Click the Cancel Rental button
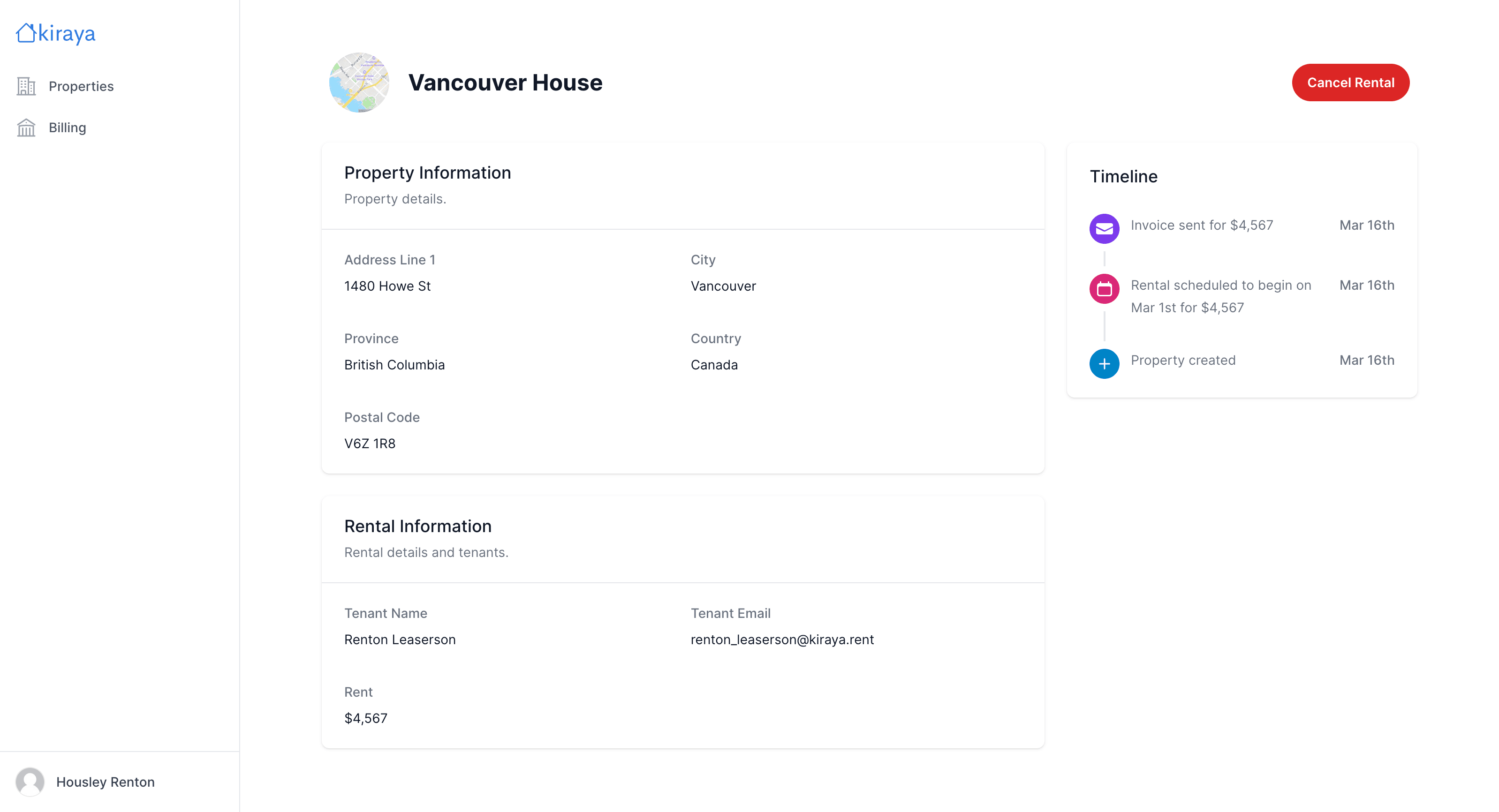The height and width of the screenshot is (812, 1499). pos(1350,83)
